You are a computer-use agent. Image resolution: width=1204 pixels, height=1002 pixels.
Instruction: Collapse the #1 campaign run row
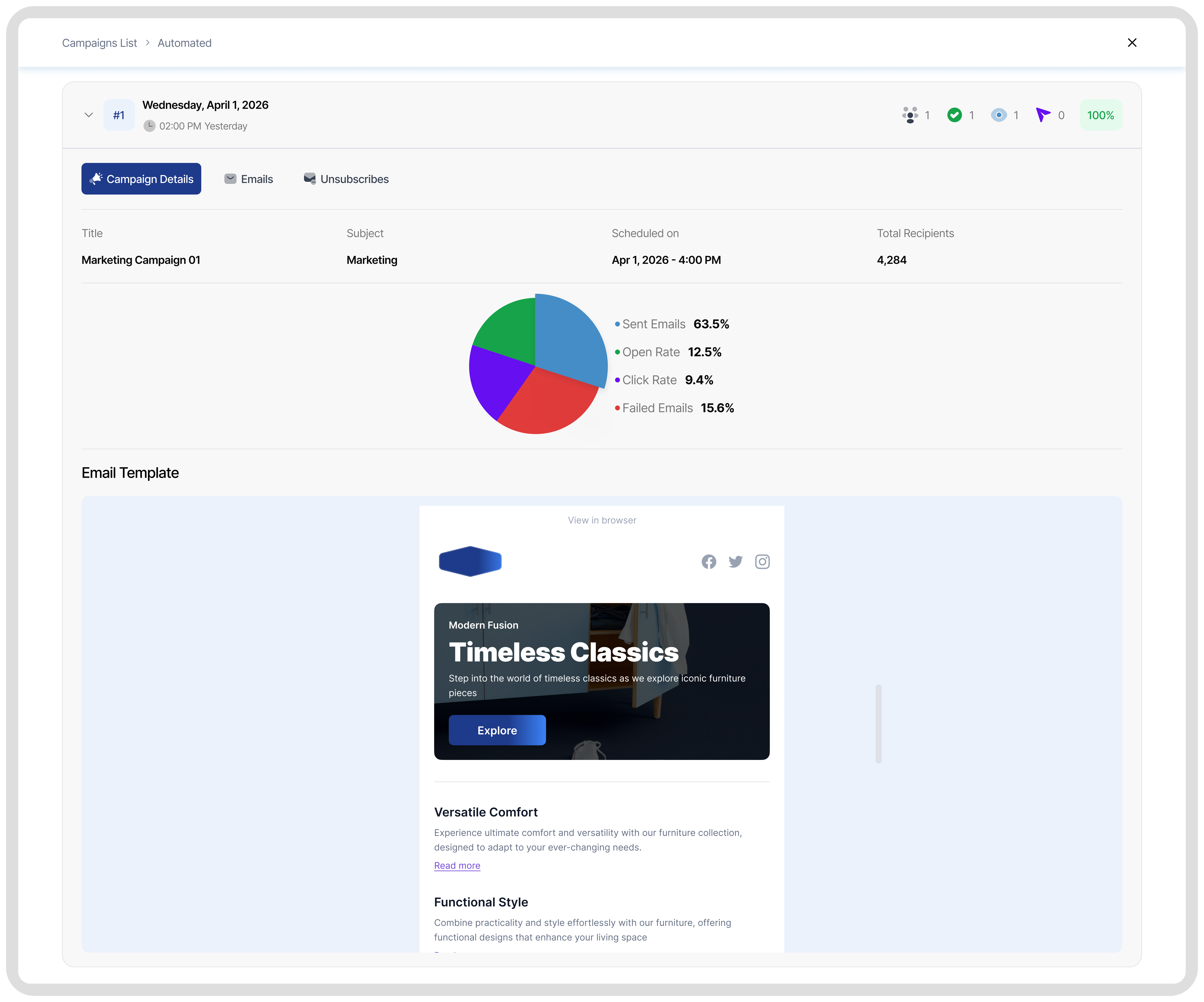pos(89,115)
